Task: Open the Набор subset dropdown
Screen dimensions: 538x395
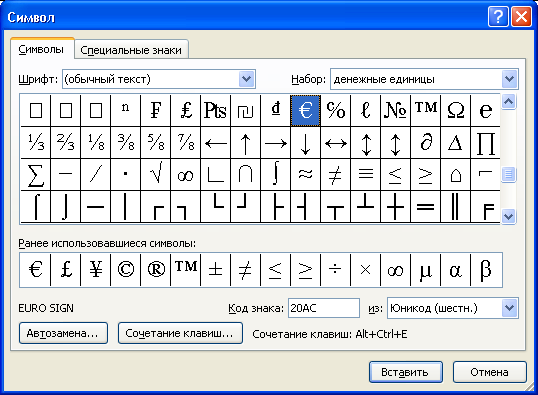Action: [510, 79]
